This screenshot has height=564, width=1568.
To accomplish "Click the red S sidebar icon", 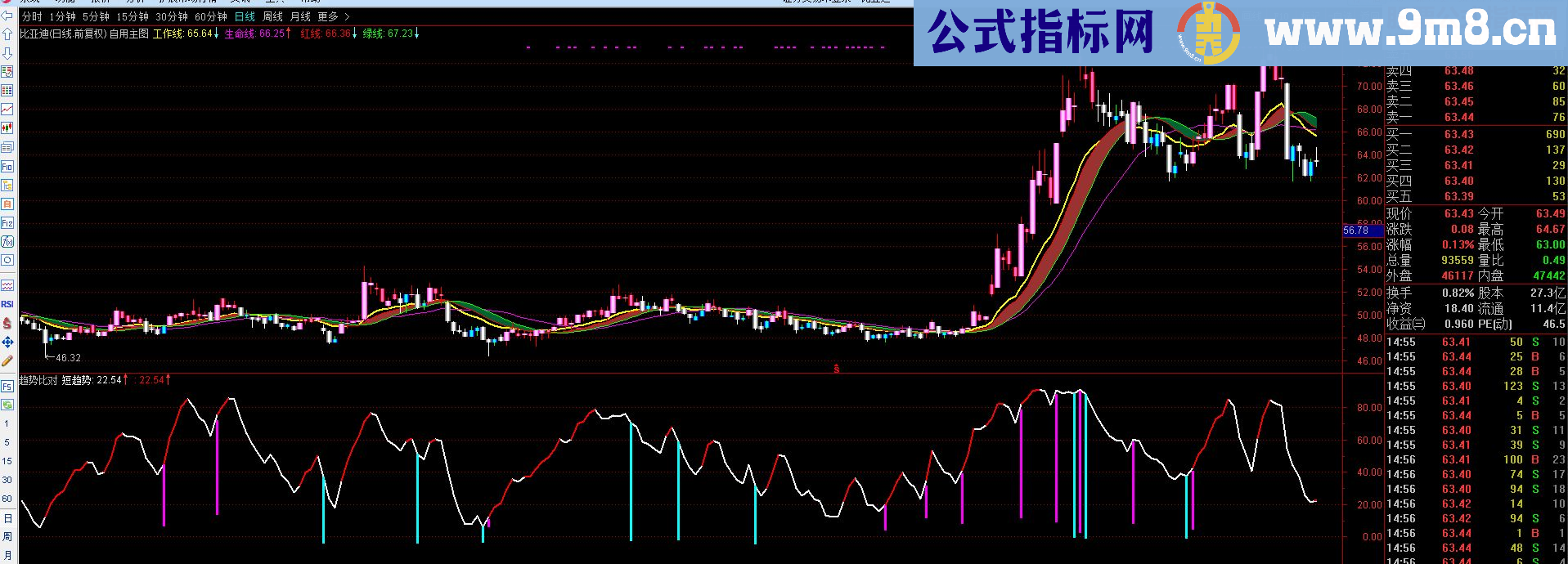I will [x=7, y=323].
